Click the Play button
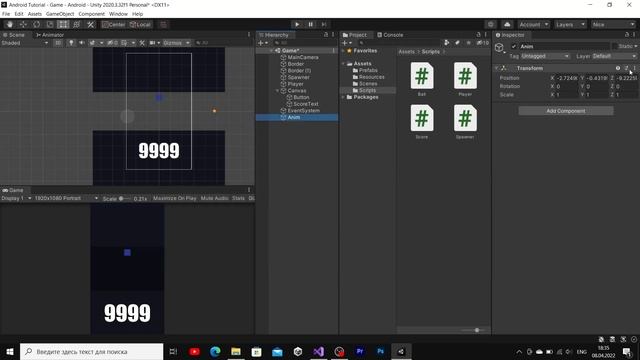 [297, 24]
